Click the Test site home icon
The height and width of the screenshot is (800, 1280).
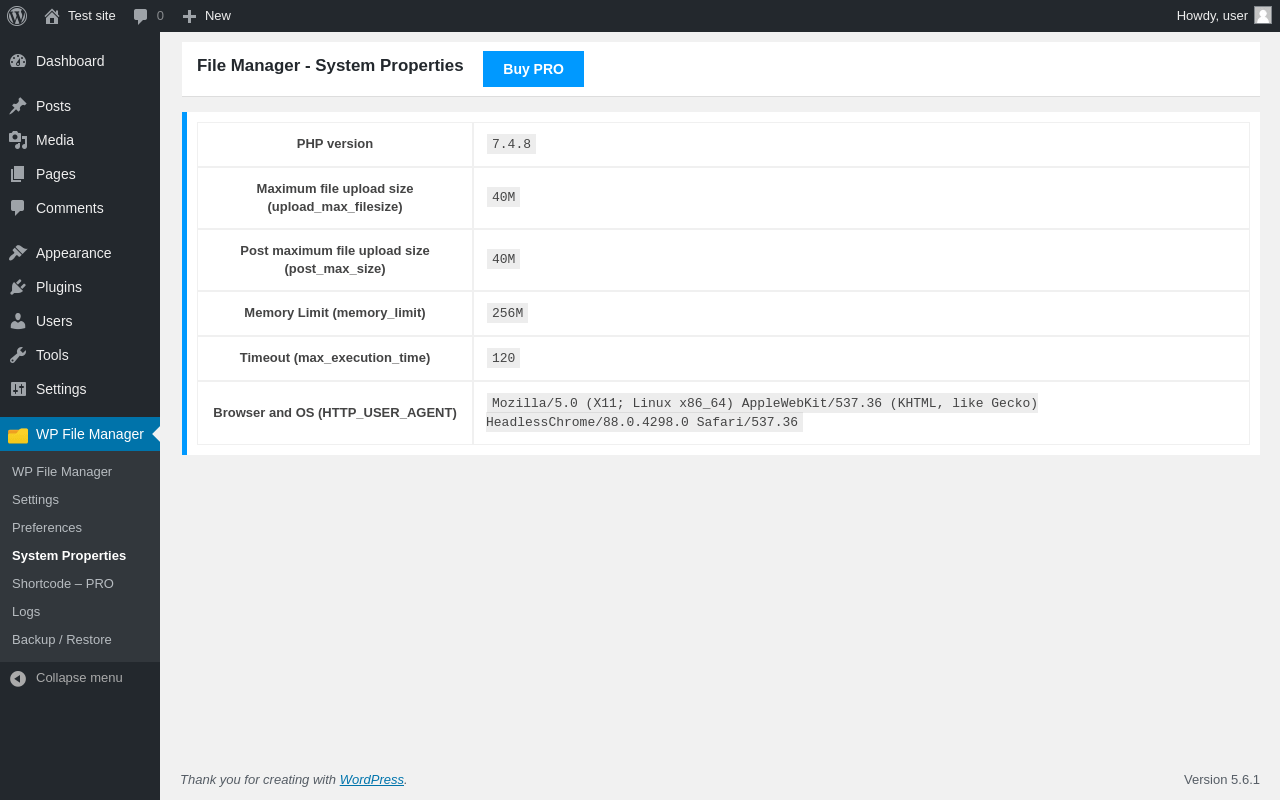pyautogui.click(x=52, y=16)
